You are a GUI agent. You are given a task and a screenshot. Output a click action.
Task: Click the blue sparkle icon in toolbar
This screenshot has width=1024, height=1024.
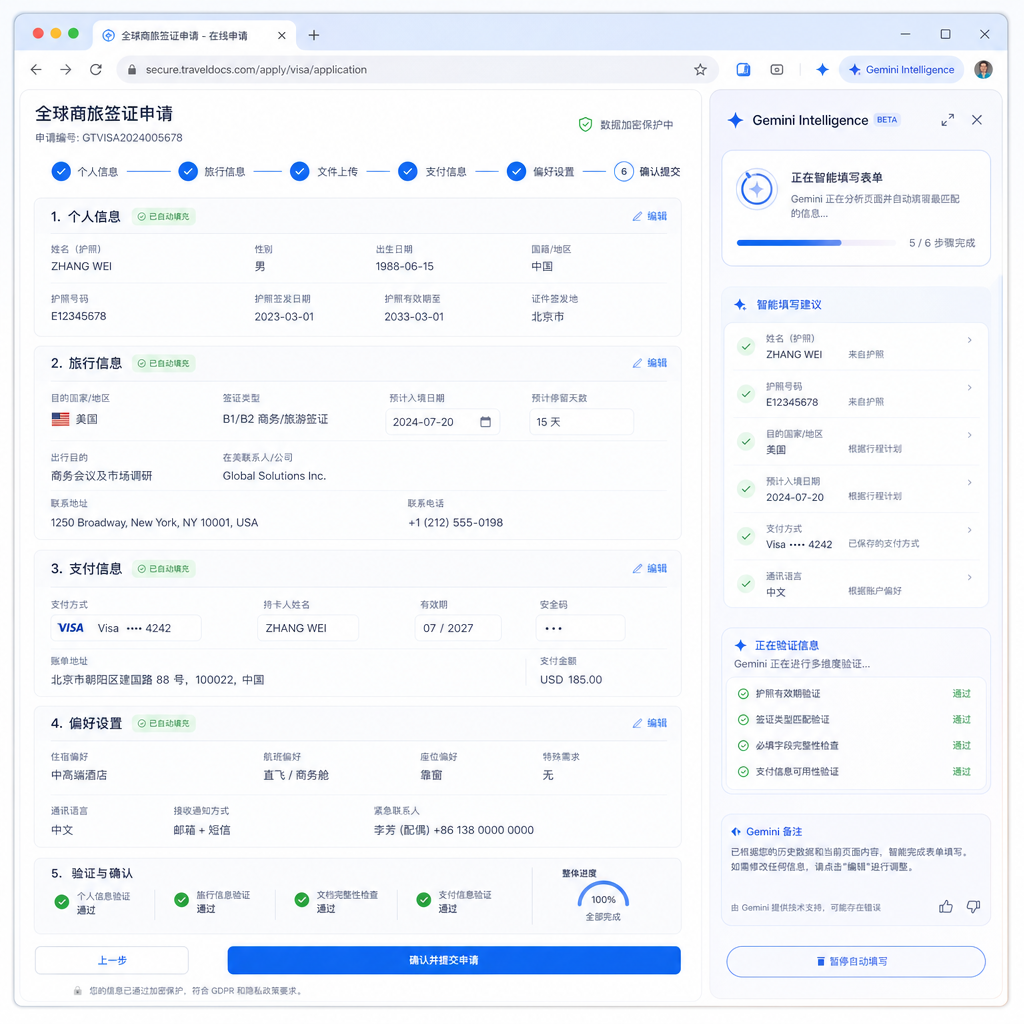[822, 69]
